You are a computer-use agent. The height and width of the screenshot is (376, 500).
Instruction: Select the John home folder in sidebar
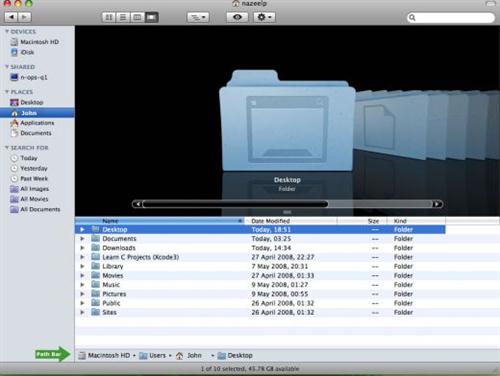[37, 113]
